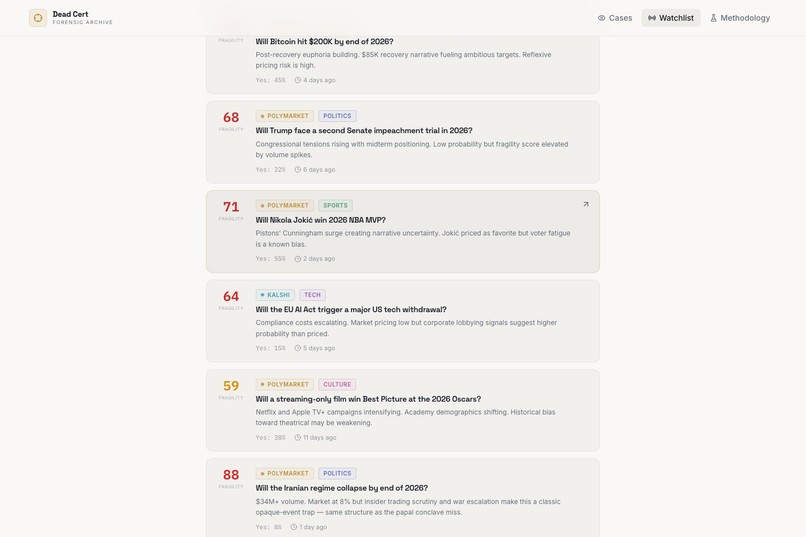Click fragility score 64
The width and height of the screenshot is (806, 537).
click(x=231, y=297)
